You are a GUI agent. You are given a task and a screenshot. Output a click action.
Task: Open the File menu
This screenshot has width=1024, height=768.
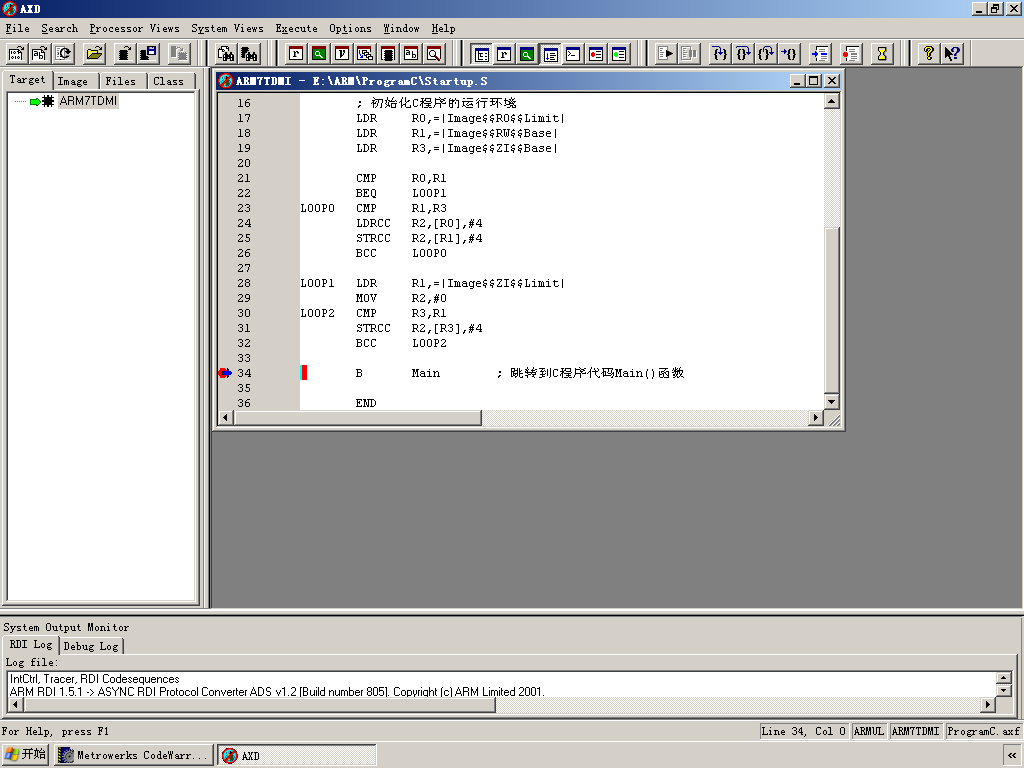pos(18,28)
